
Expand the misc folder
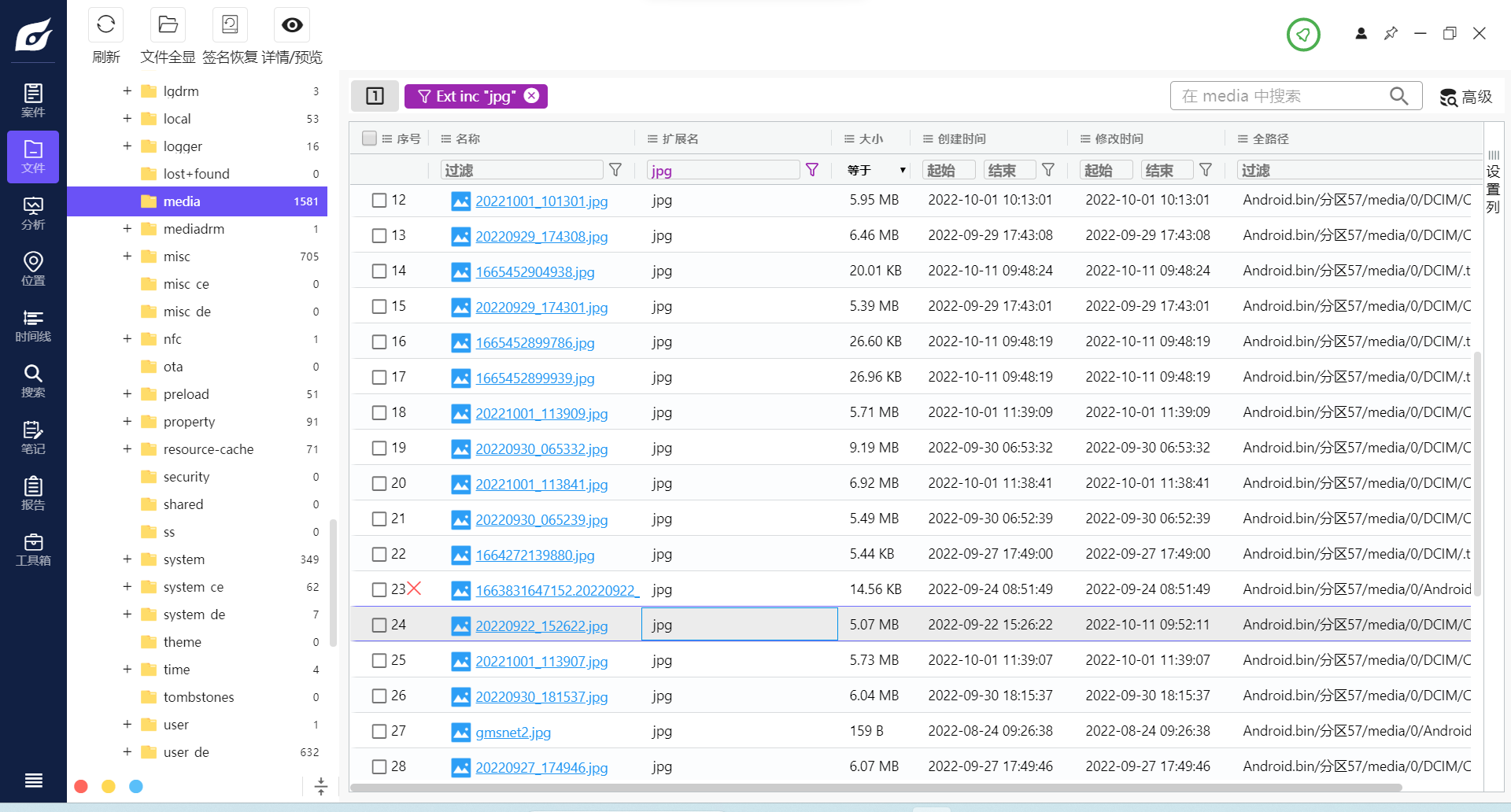(x=127, y=257)
